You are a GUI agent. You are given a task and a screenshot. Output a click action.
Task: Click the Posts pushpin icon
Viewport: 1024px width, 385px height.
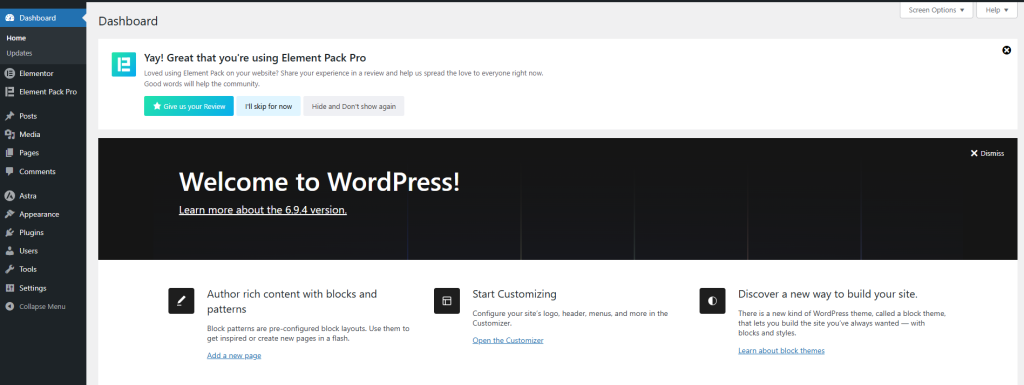point(9,116)
